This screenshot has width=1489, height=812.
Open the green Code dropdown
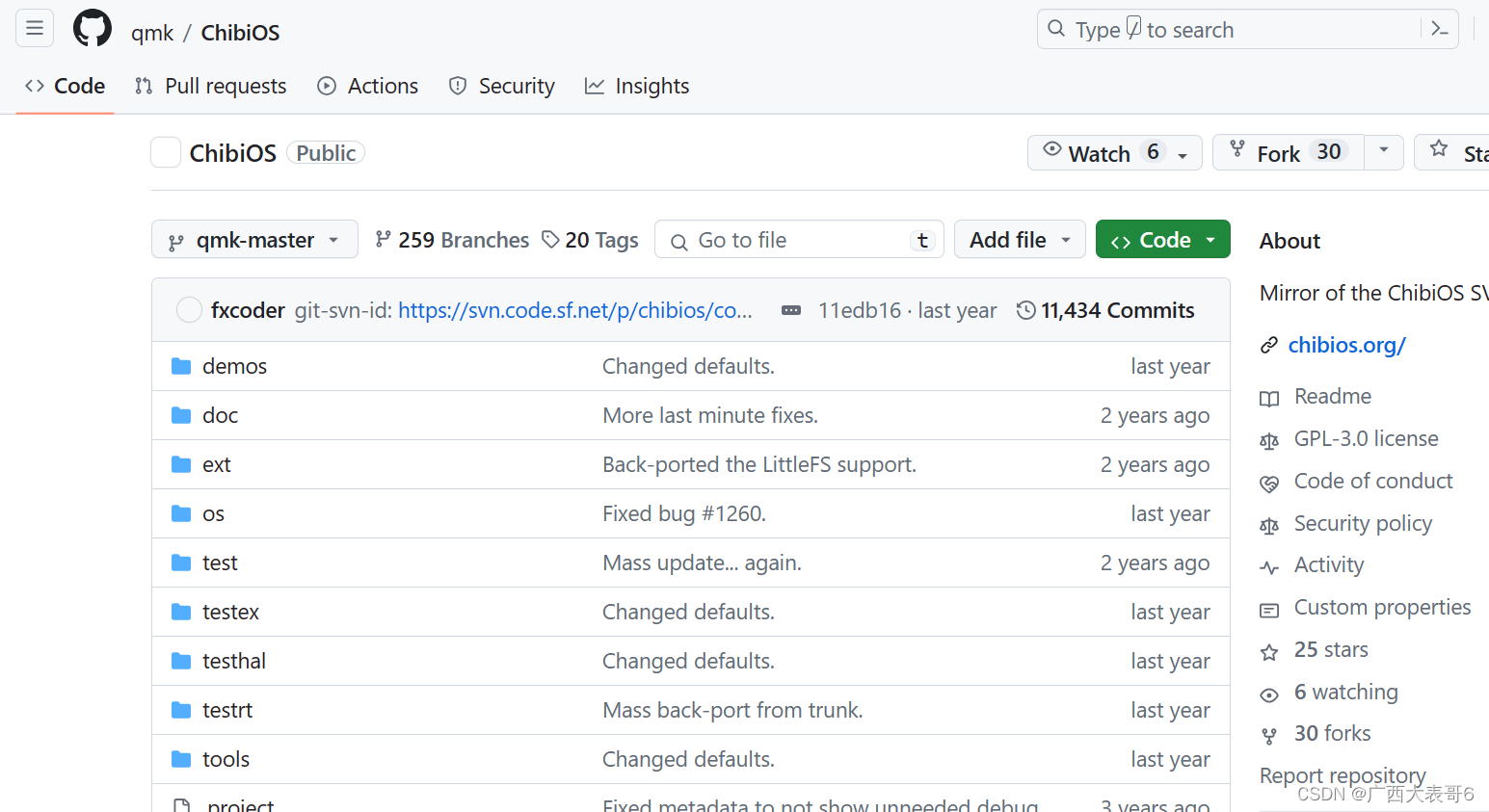[x=1162, y=239]
